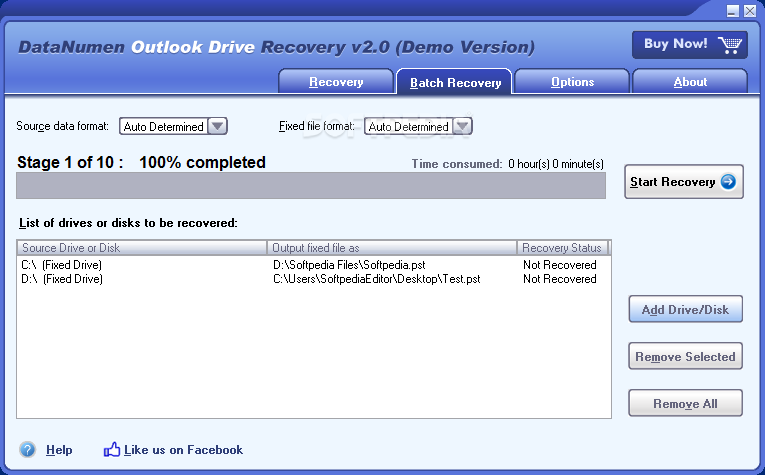Image resolution: width=765 pixels, height=475 pixels.
Task: Open the Help link
Action: 59,450
